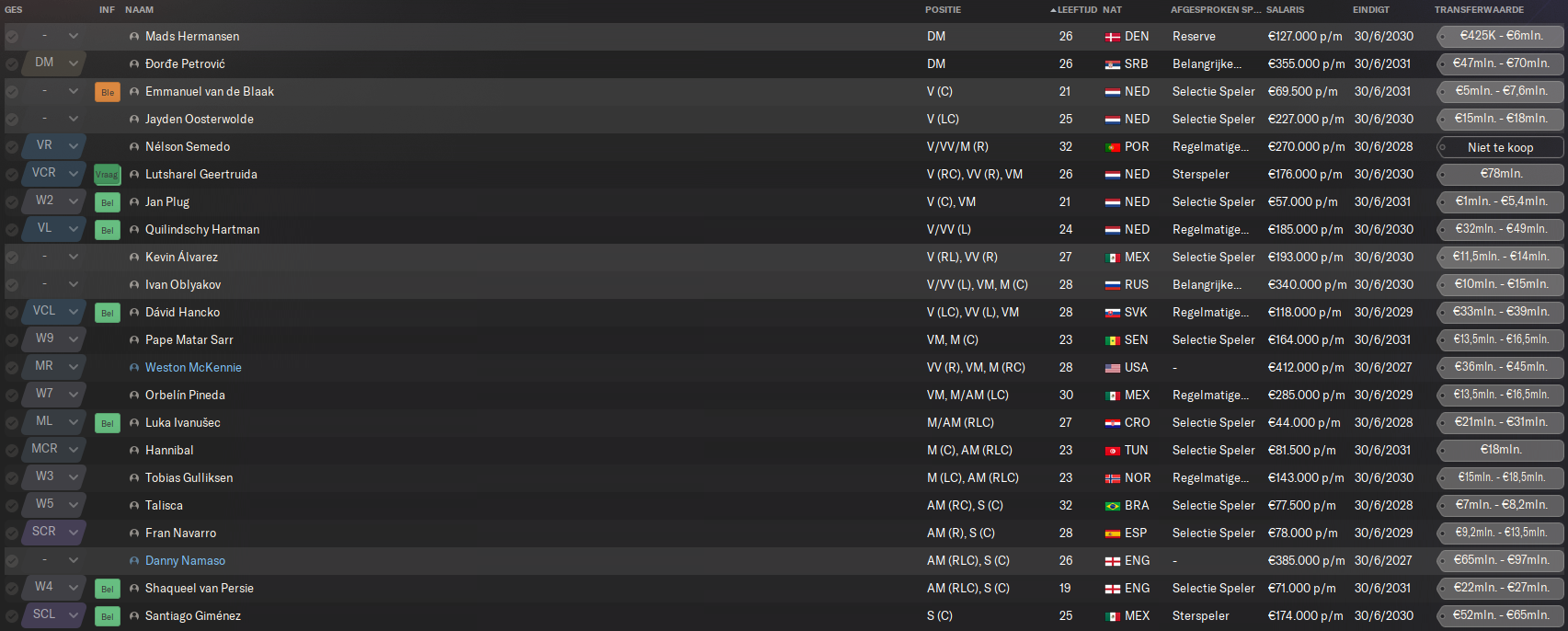Click the Brazilian flag in Talisca's row
Screen dimensions: 1568x631
[1113, 506]
